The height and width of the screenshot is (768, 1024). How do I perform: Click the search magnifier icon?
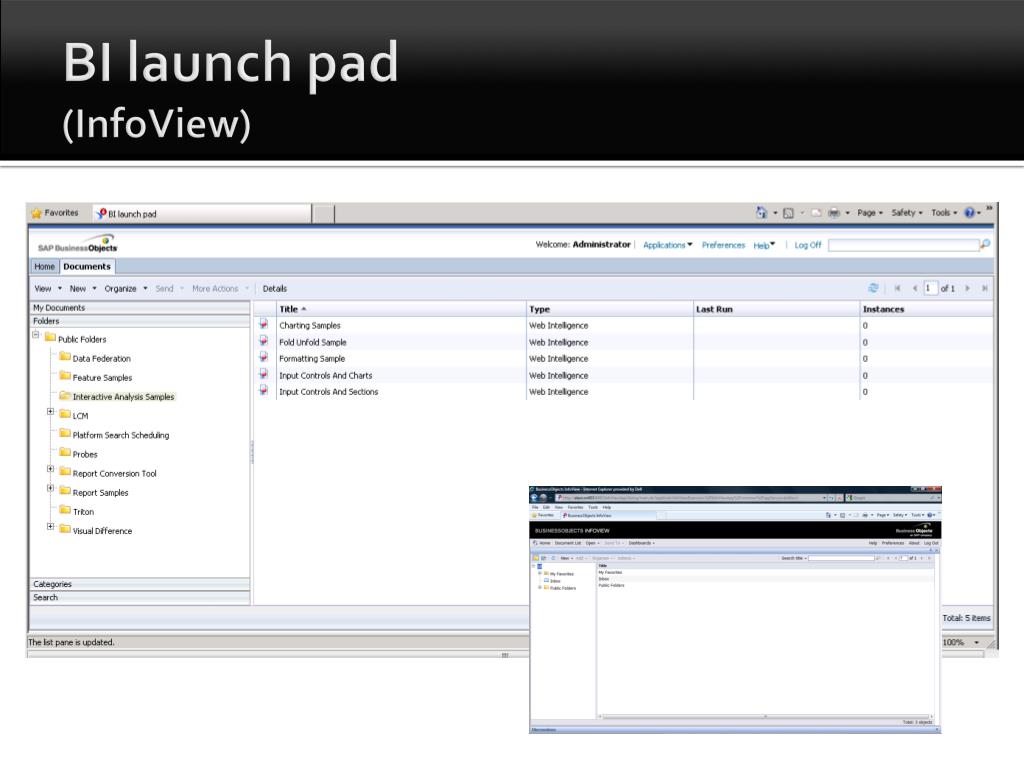click(x=985, y=244)
